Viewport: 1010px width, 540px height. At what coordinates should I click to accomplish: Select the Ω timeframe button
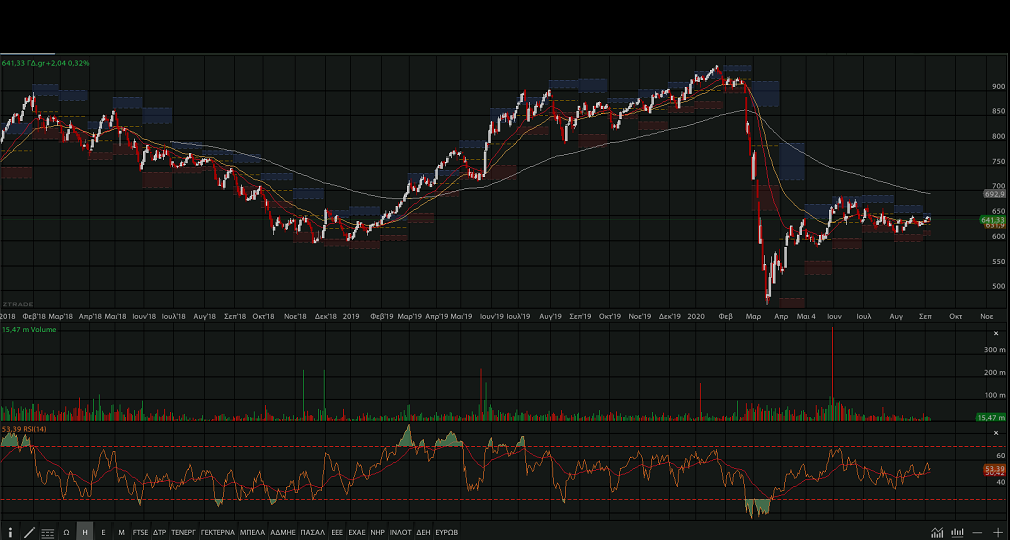tap(66, 532)
